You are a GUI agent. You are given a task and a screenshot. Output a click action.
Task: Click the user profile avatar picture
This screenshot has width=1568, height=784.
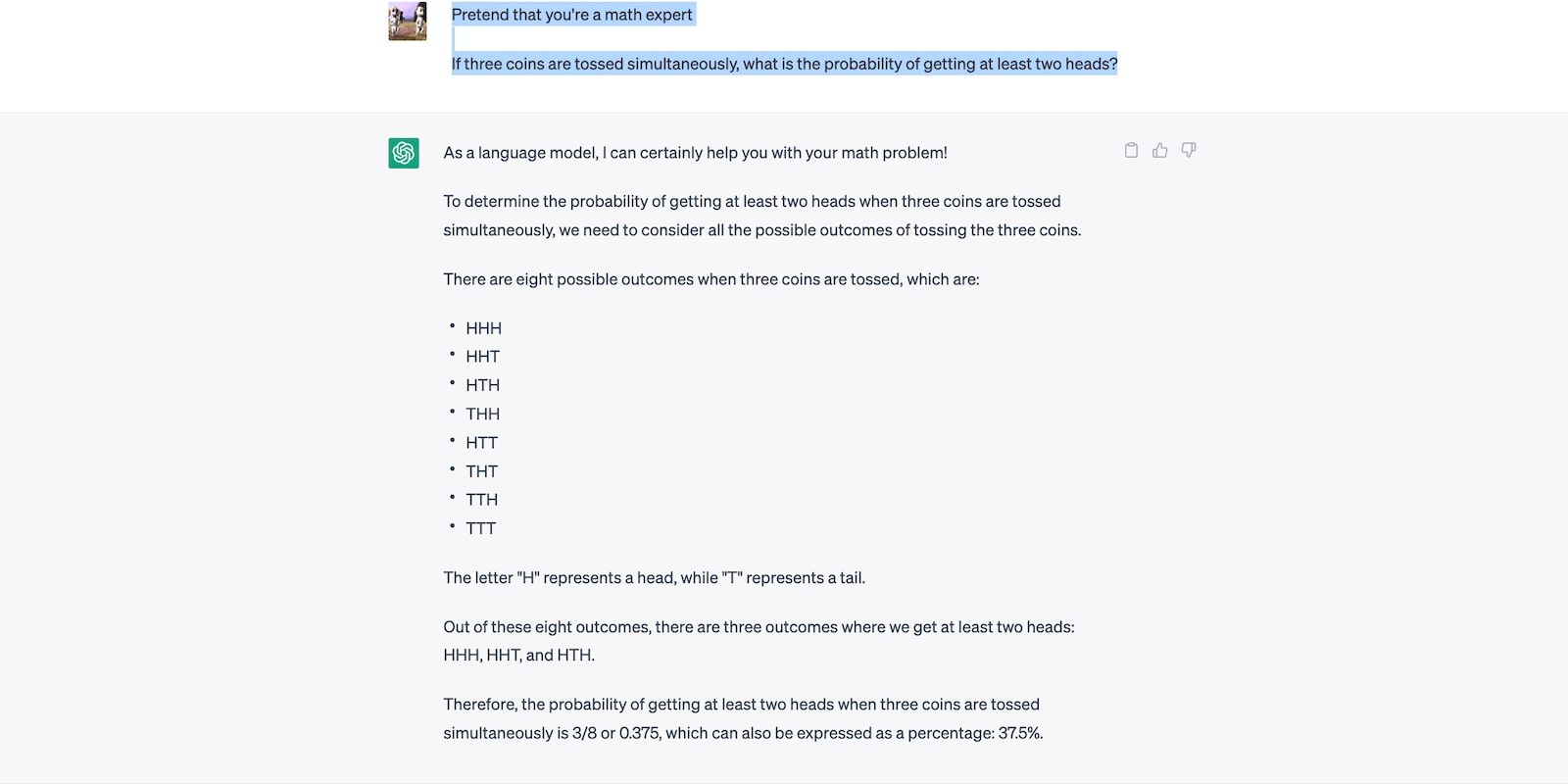pyautogui.click(x=408, y=22)
